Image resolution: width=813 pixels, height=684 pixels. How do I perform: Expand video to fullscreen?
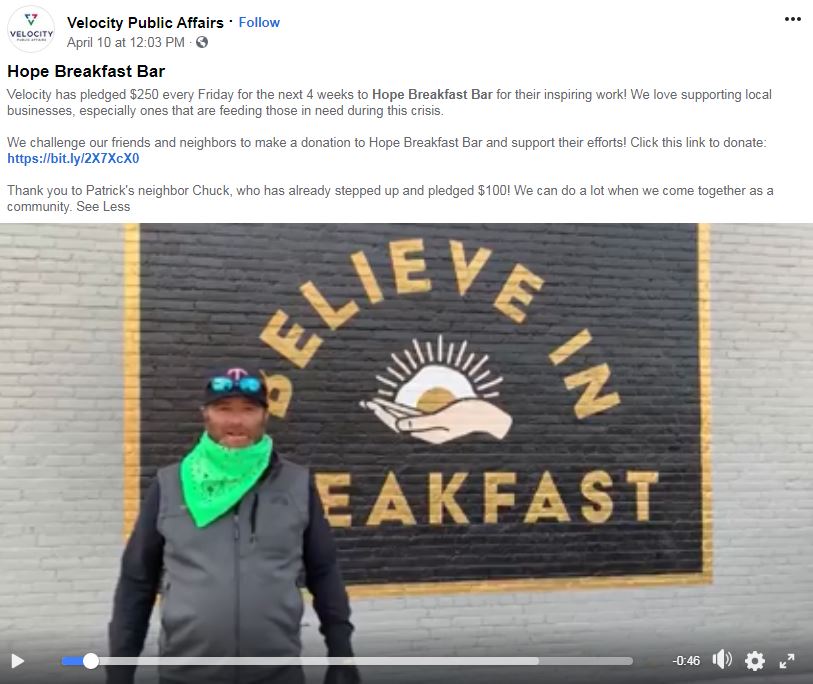(787, 661)
